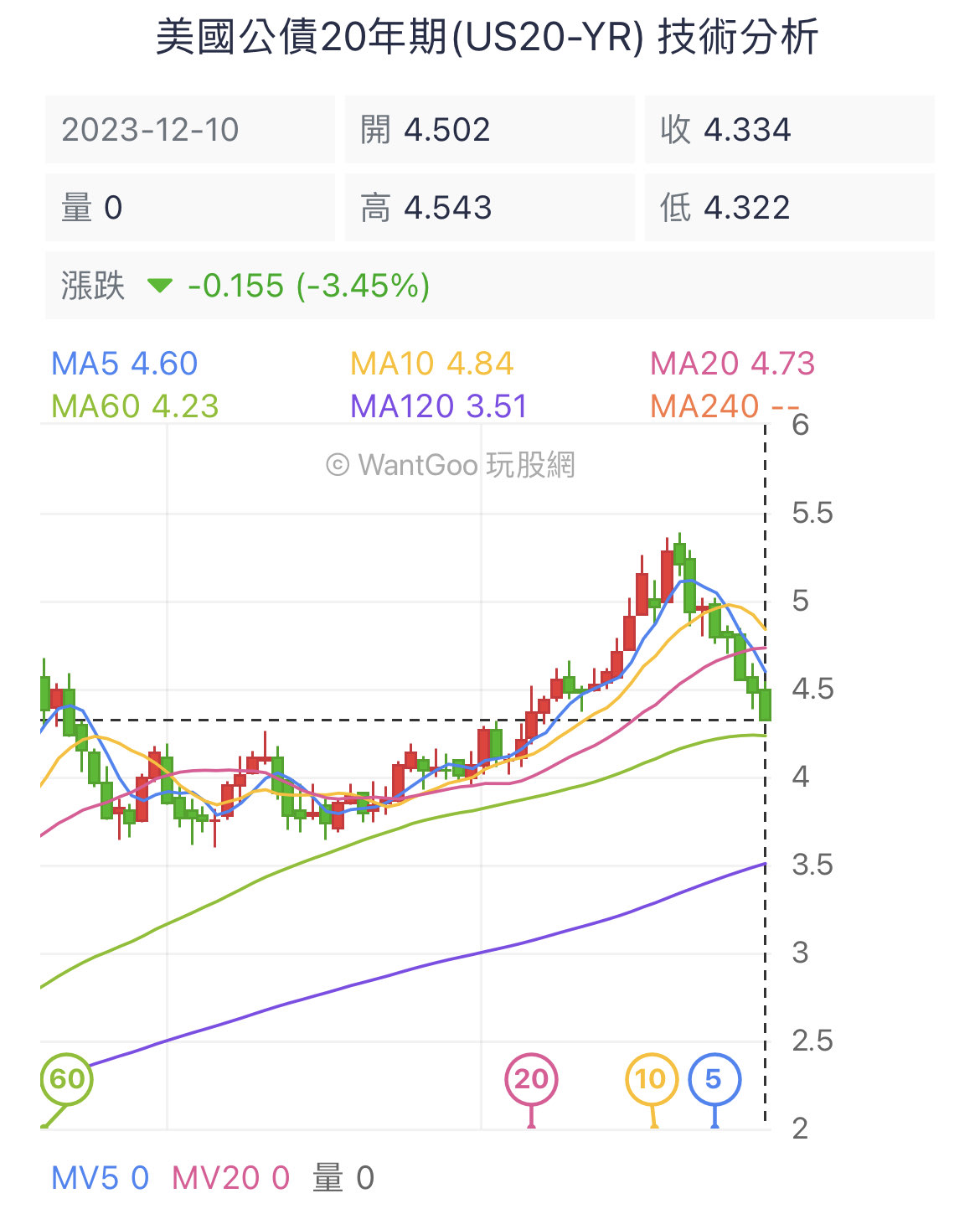Image resolution: width=980 pixels, height=1214 pixels.
Task: Select the MA120 3.51 legend label
Action: click(x=439, y=406)
